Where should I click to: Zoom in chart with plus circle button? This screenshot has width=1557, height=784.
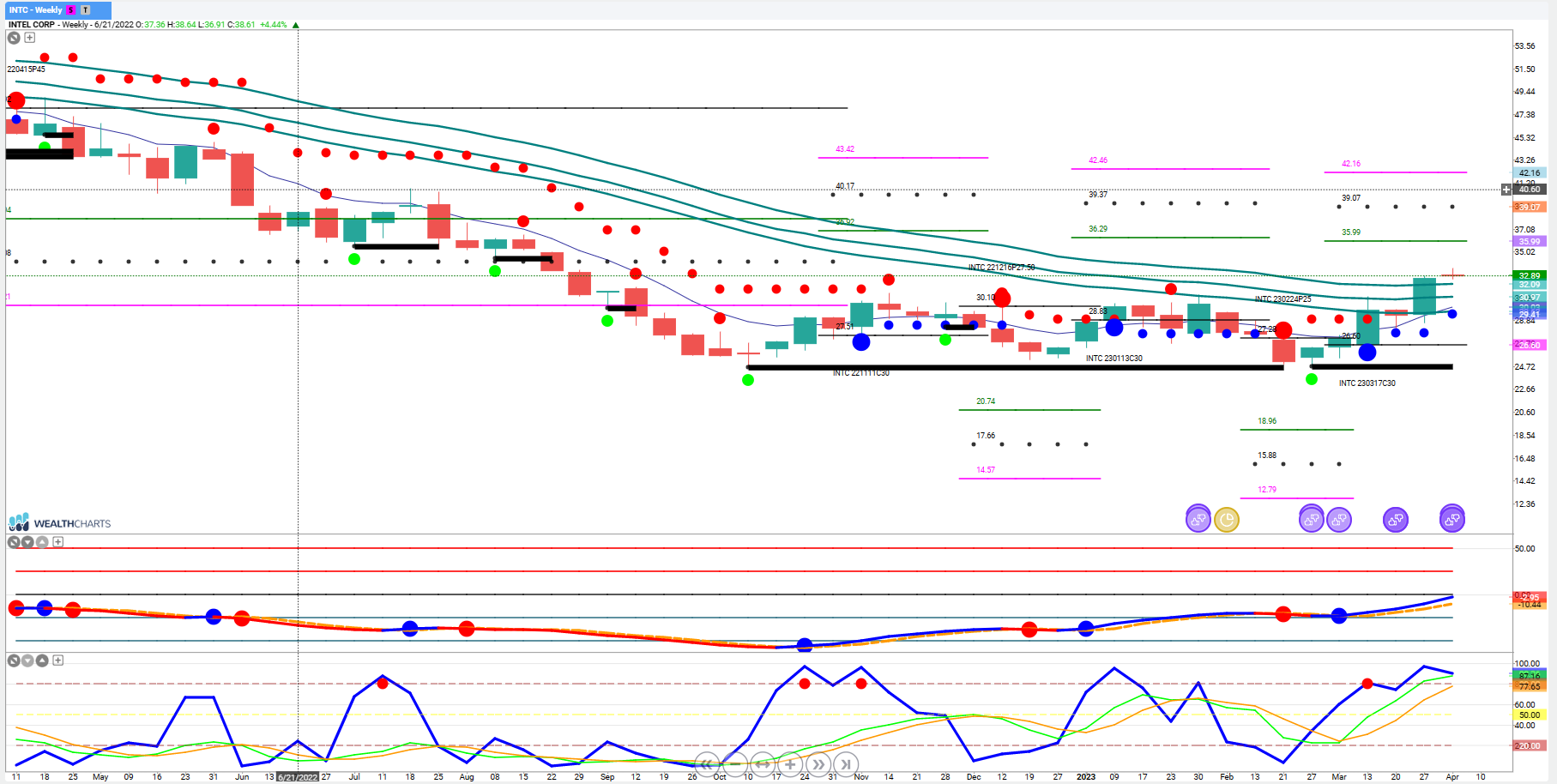click(790, 764)
